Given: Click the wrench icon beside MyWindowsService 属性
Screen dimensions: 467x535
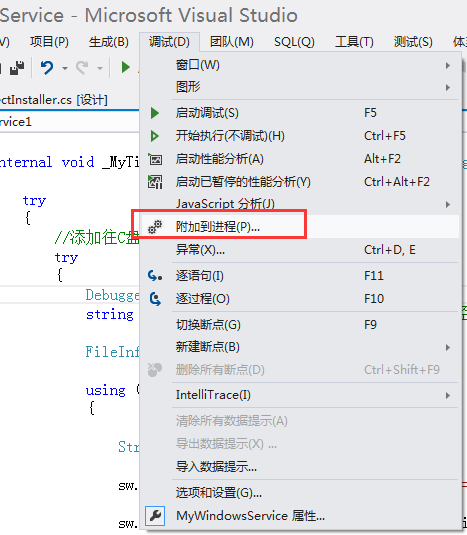Looking at the screenshot, I should point(155,516).
